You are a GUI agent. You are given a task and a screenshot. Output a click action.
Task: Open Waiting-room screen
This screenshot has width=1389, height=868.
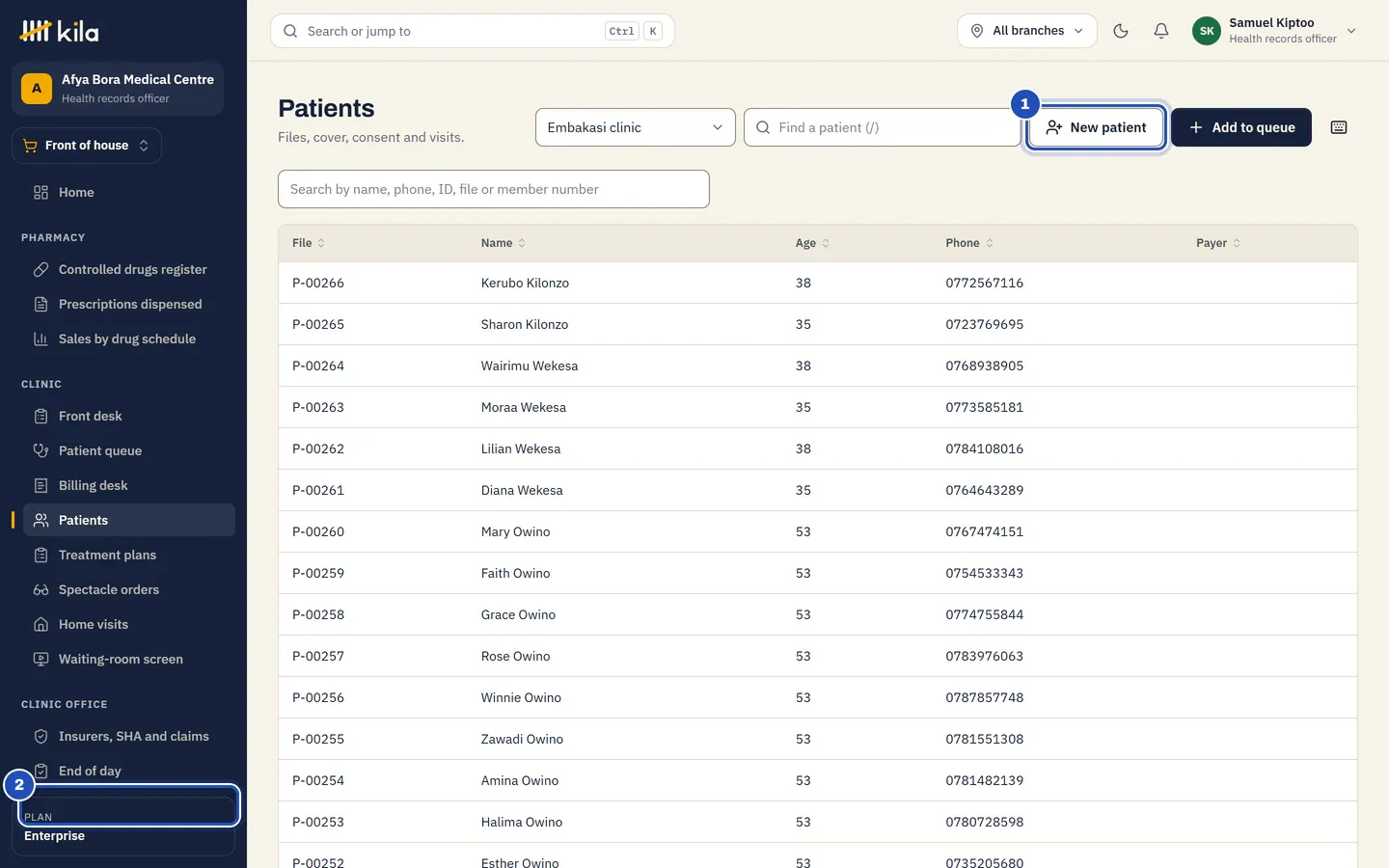[129, 660]
